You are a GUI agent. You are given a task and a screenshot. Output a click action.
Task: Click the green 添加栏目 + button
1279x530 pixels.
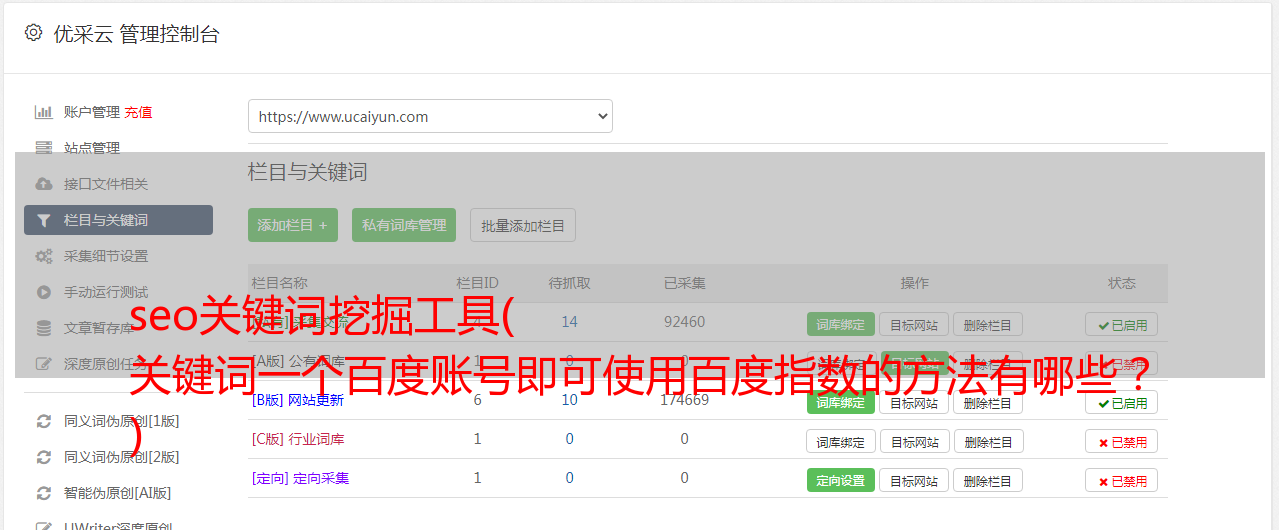pos(293,225)
